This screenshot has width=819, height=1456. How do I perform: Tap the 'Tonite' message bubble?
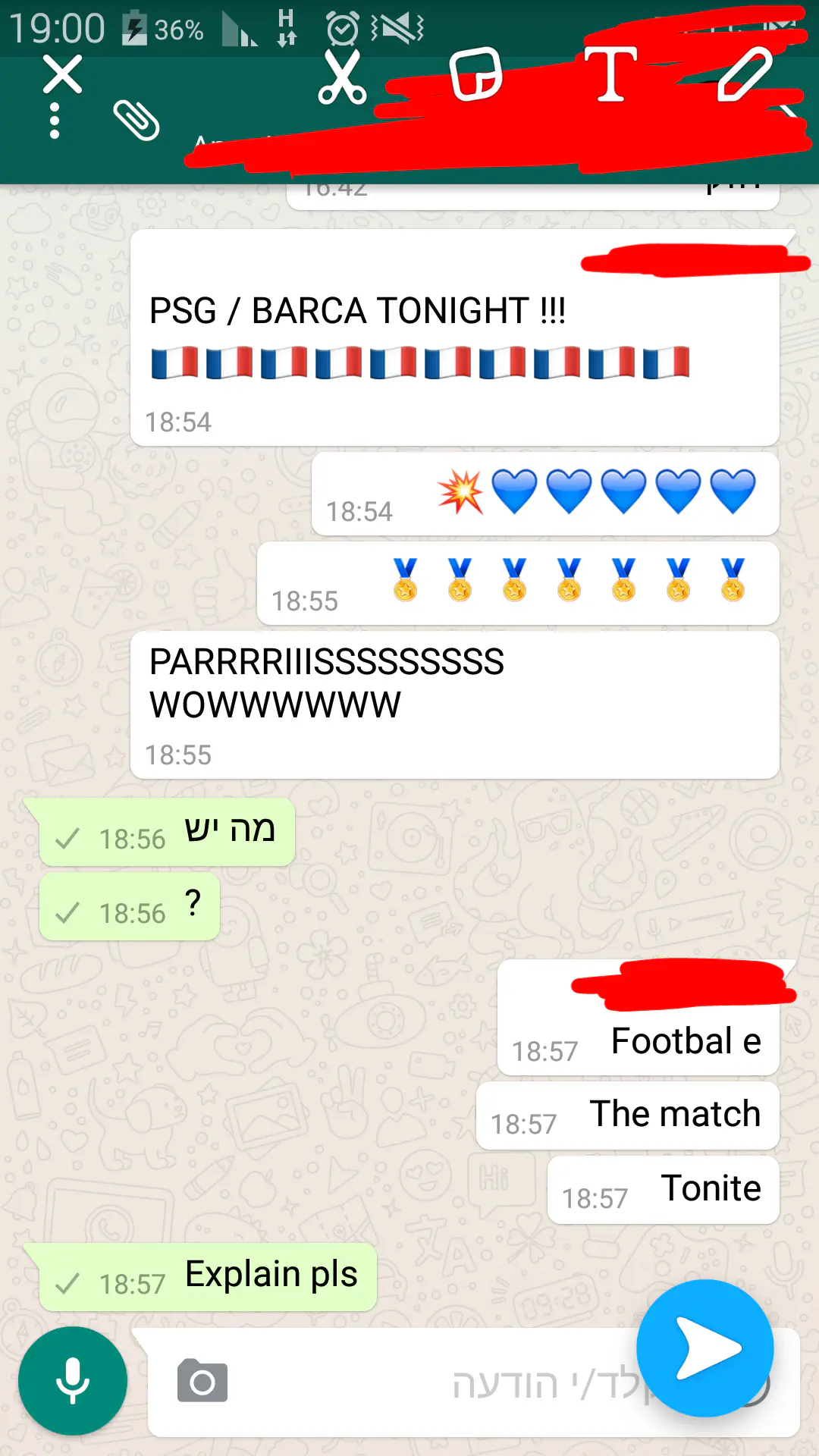click(x=664, y=1190)
